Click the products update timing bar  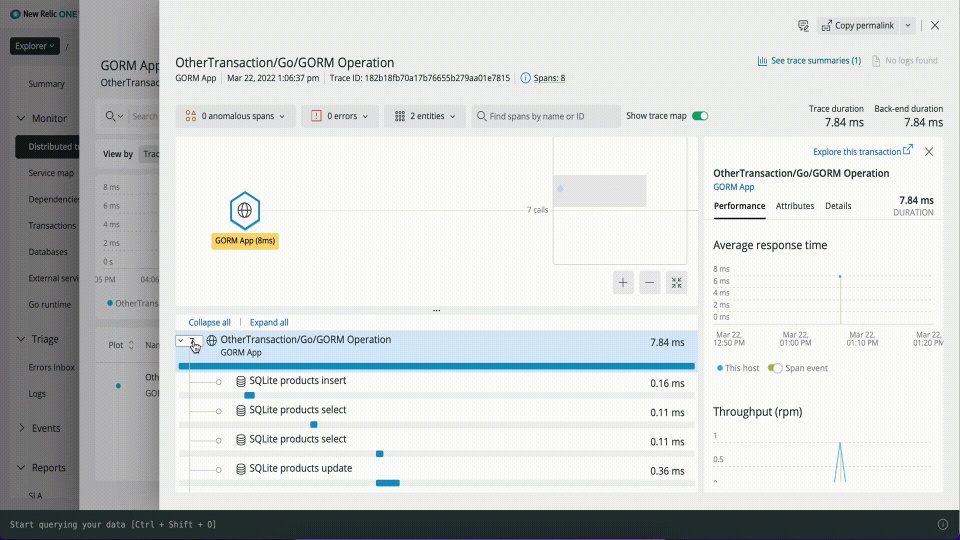(x=388, y=483)
